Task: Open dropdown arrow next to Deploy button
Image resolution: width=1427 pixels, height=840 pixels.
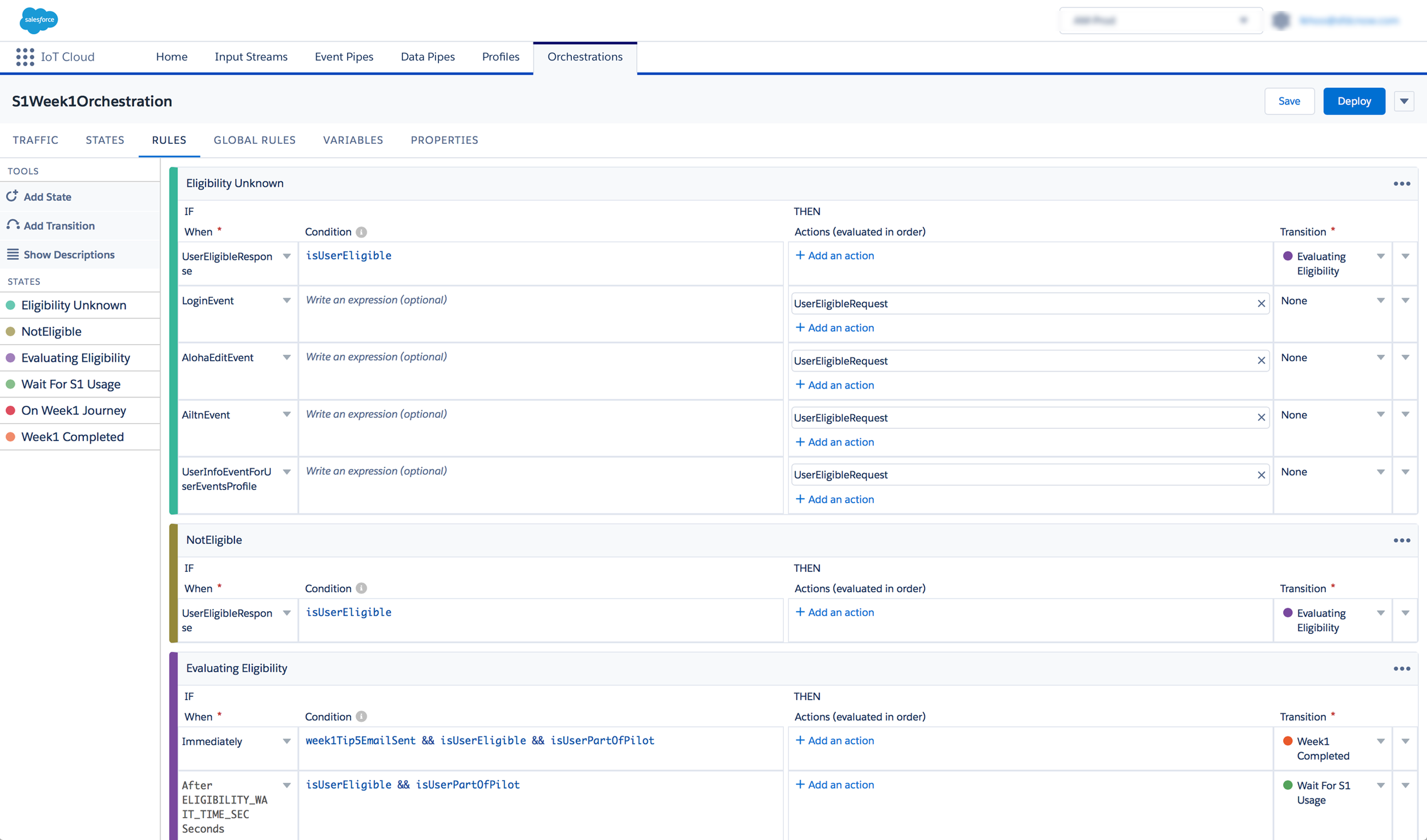Action: 1404,101
